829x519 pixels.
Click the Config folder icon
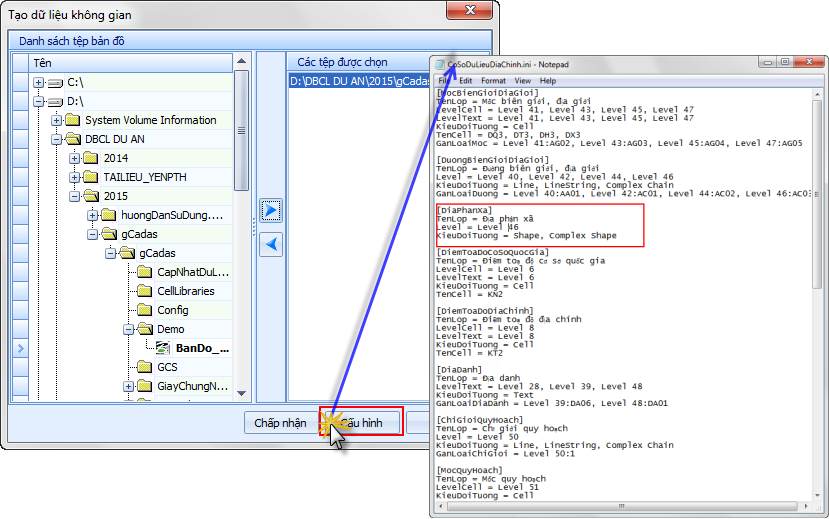point(144,310)
